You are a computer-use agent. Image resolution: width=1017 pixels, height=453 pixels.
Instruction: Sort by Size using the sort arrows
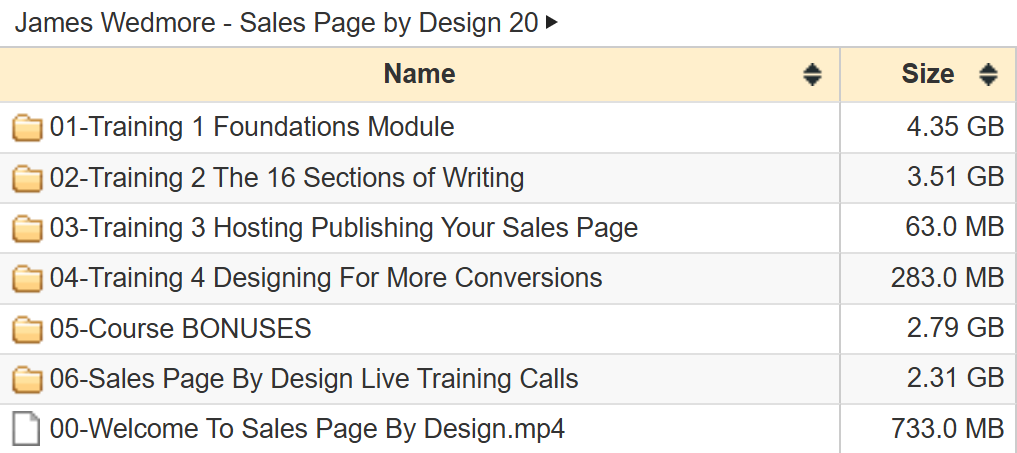click(x=988, y=75)
